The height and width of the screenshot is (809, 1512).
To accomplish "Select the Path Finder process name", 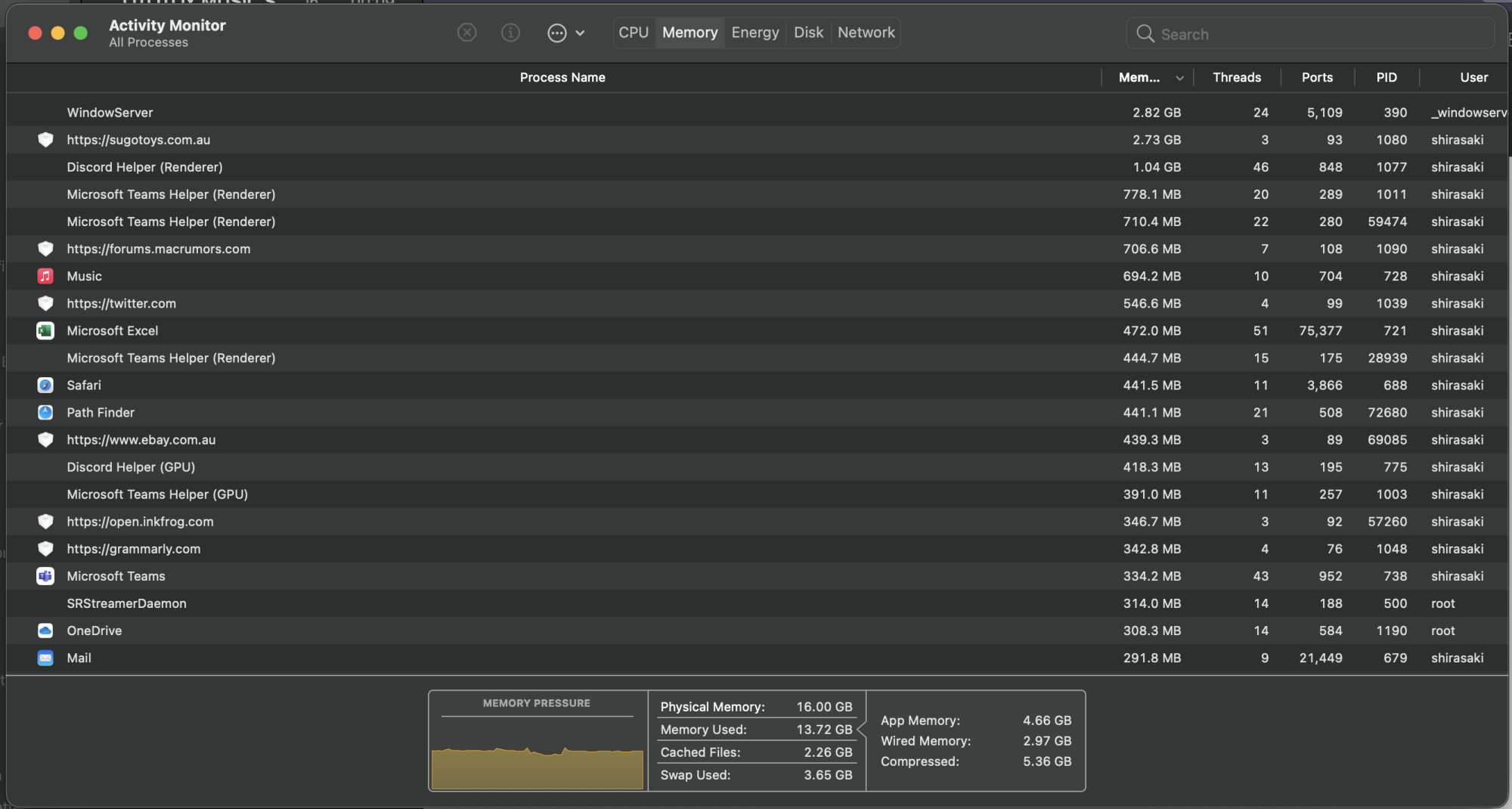I will click(x=101, y=412).
